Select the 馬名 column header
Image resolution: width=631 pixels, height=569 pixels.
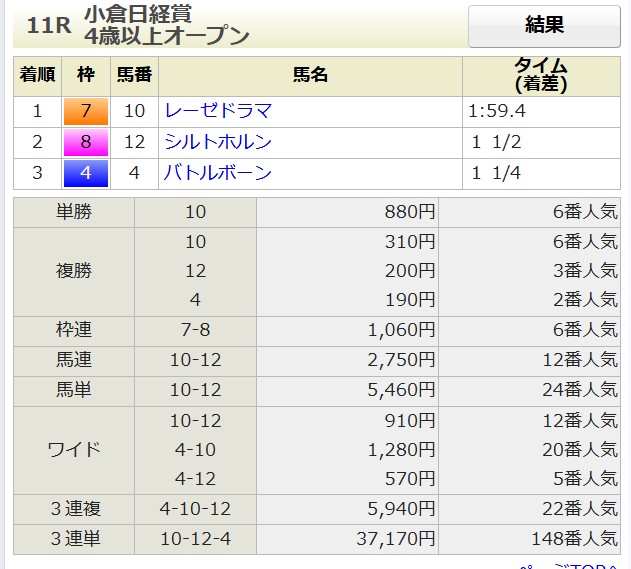click(310, 76)
